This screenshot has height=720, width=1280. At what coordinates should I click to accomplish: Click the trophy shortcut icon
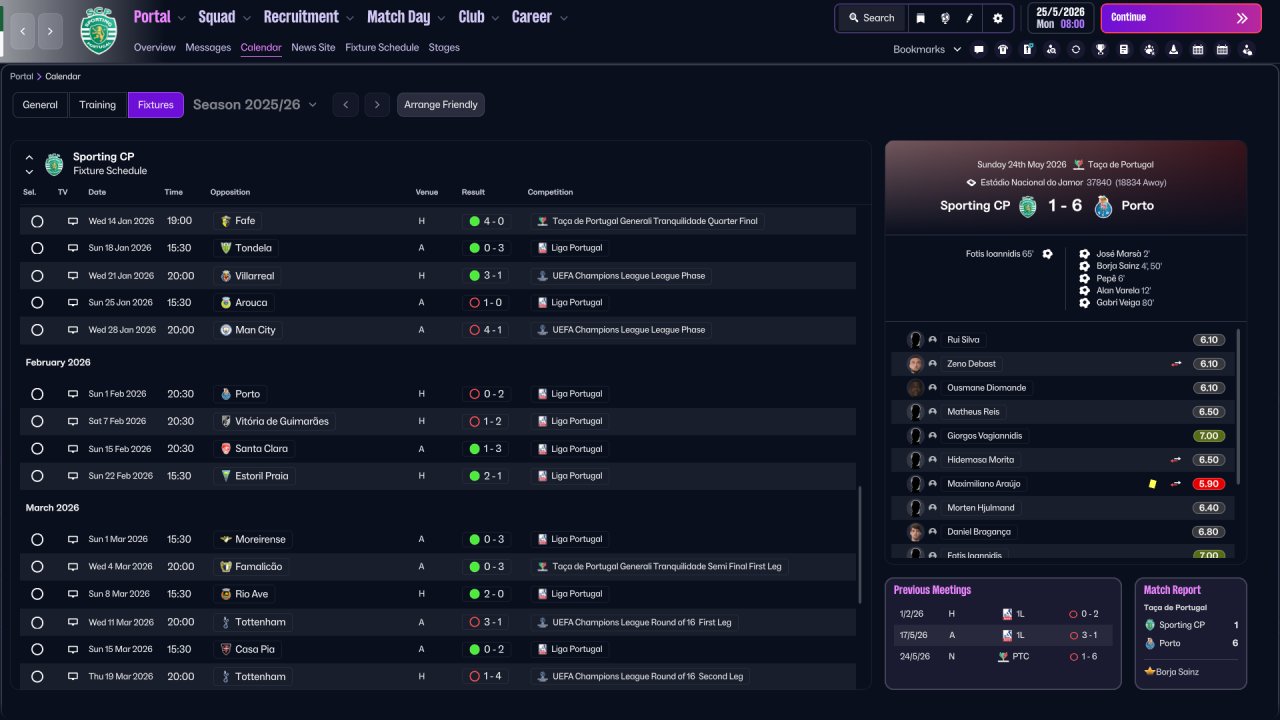pos(1100,49)
